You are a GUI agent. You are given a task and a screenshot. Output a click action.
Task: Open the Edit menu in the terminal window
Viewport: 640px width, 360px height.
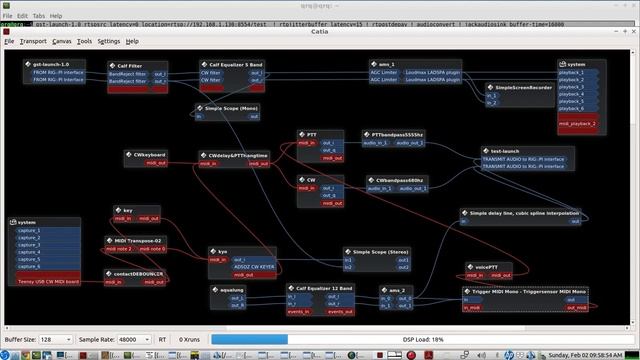[x=22, y=16]
